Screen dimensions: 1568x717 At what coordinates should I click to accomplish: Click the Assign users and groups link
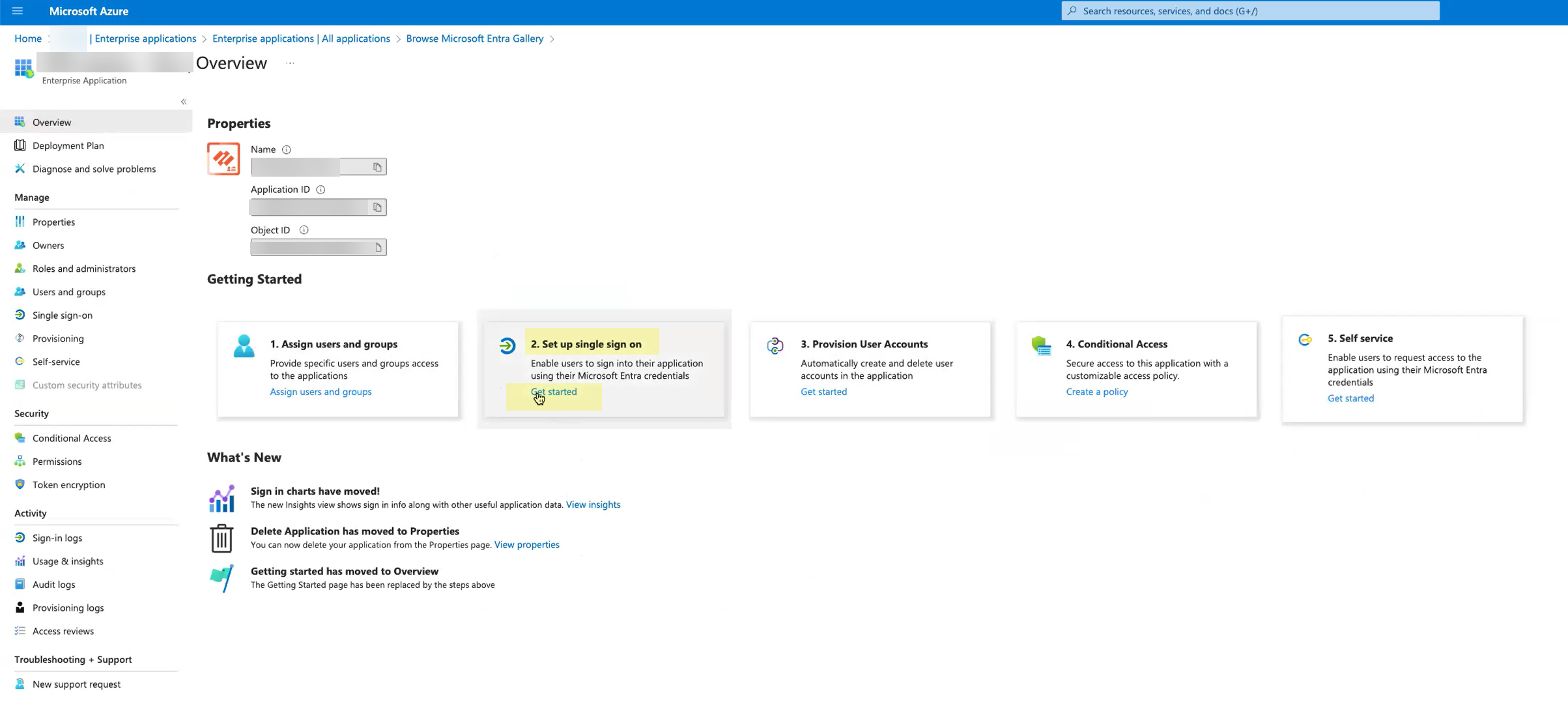click(321, 392)
